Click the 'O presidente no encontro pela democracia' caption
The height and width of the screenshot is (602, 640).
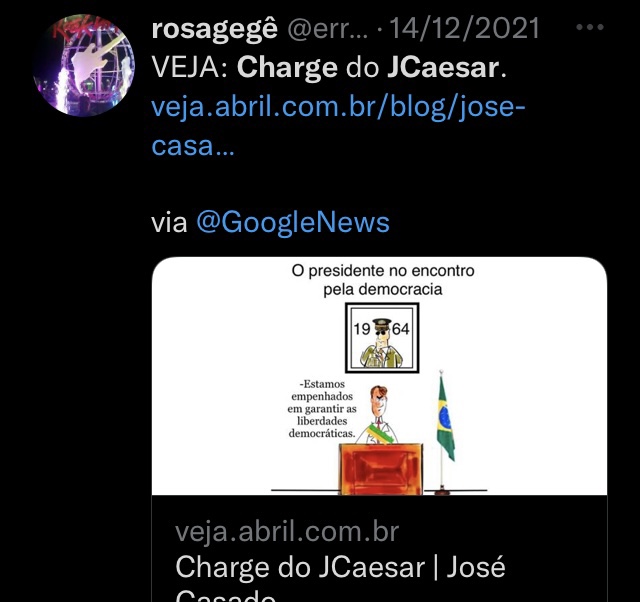tap(383, 280)
